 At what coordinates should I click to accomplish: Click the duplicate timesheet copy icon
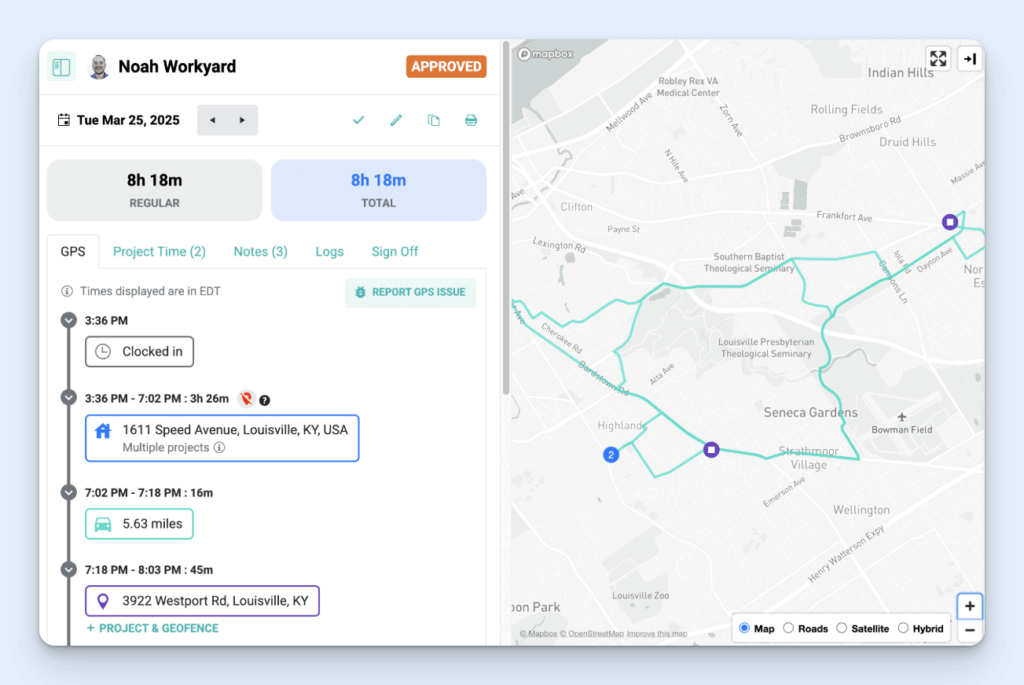tap(433, 119)
